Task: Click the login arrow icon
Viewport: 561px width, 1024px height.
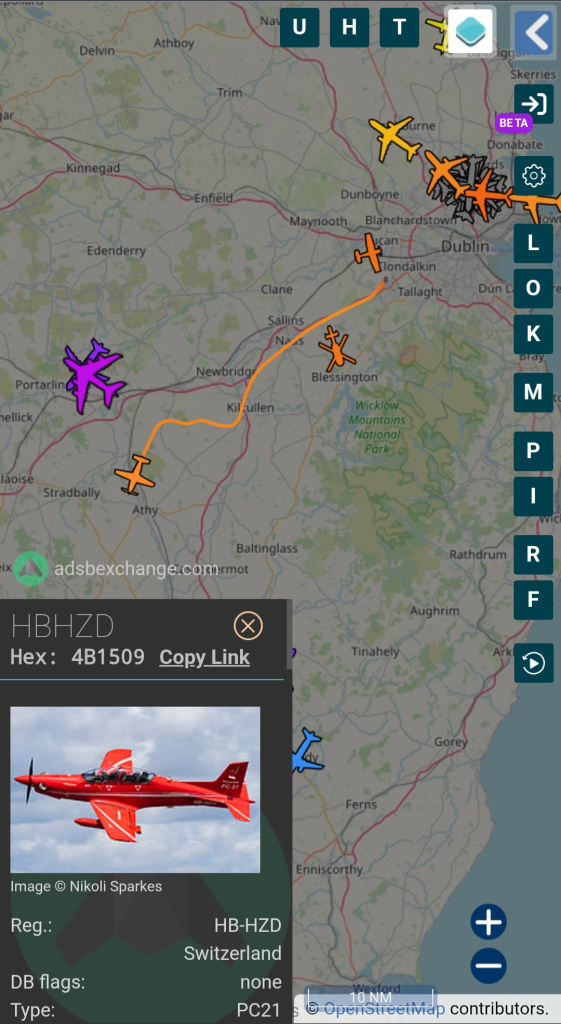Action: tap(534, 104)
